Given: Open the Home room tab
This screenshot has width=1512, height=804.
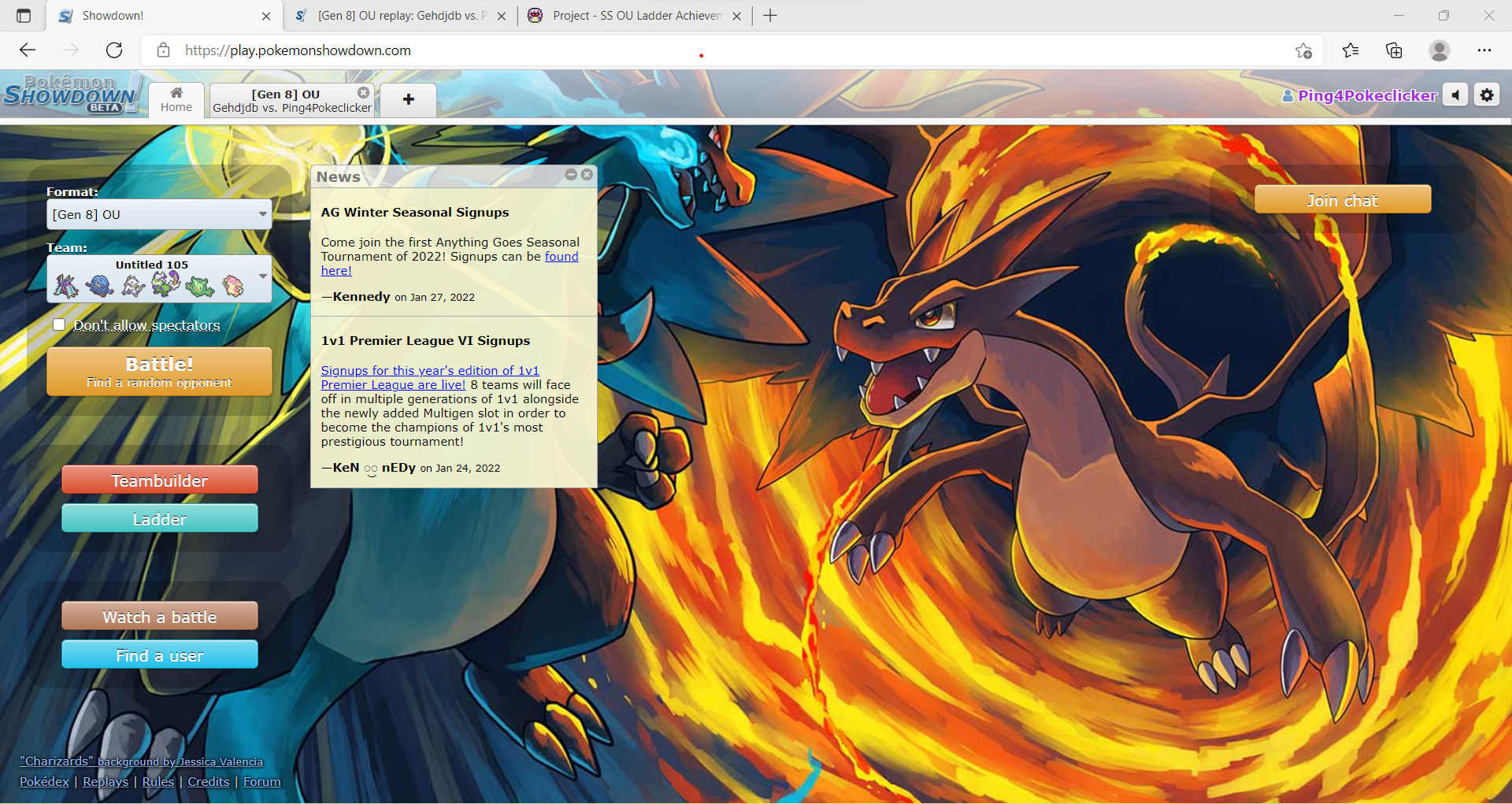Looking at the screenshot, I should click(176, 100).
